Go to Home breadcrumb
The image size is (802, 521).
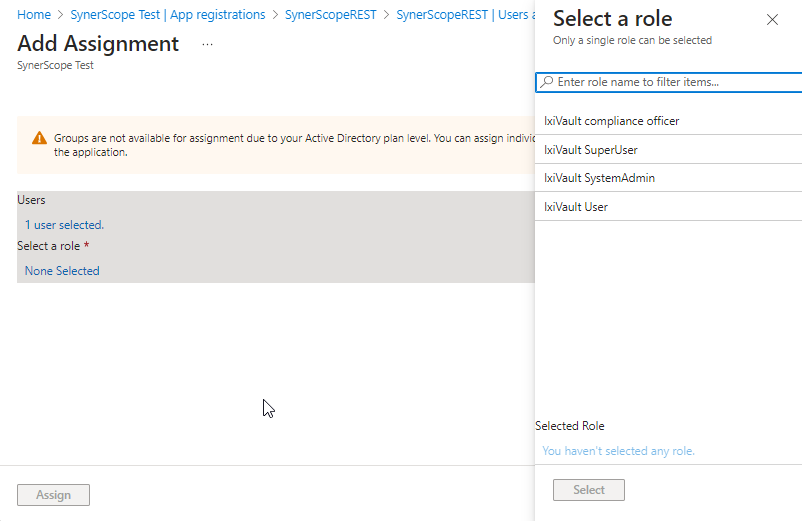(34, 15)
